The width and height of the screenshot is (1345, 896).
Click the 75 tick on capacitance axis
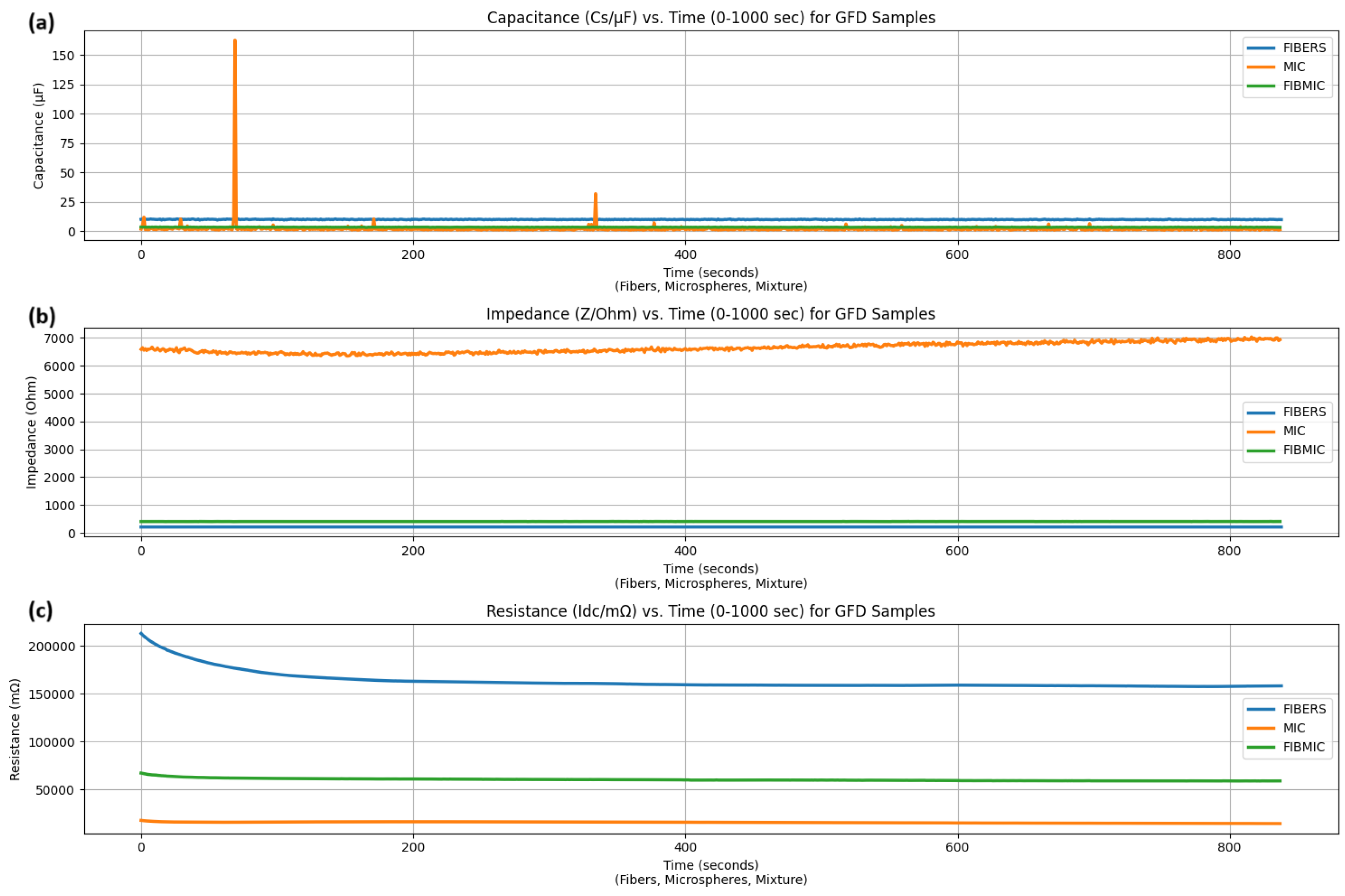click(x=67, y=144)
